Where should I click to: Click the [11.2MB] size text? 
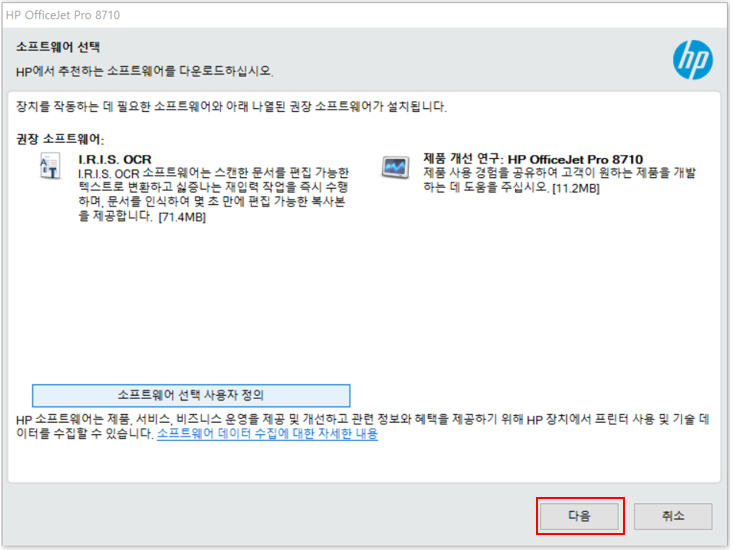click(576, 188)
